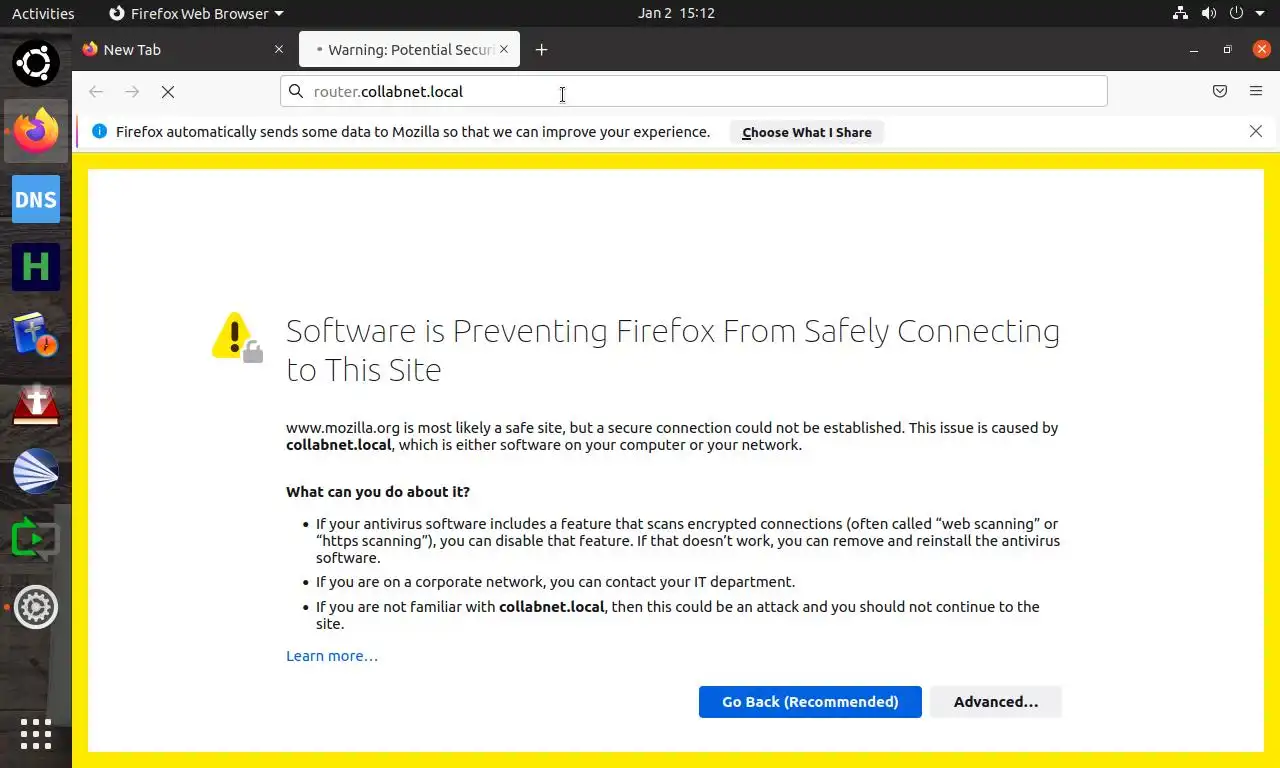This screenshot has height=768, width=1280.
Task: Launch the green screen recorder dock icon
Action: tap(36, 539)
